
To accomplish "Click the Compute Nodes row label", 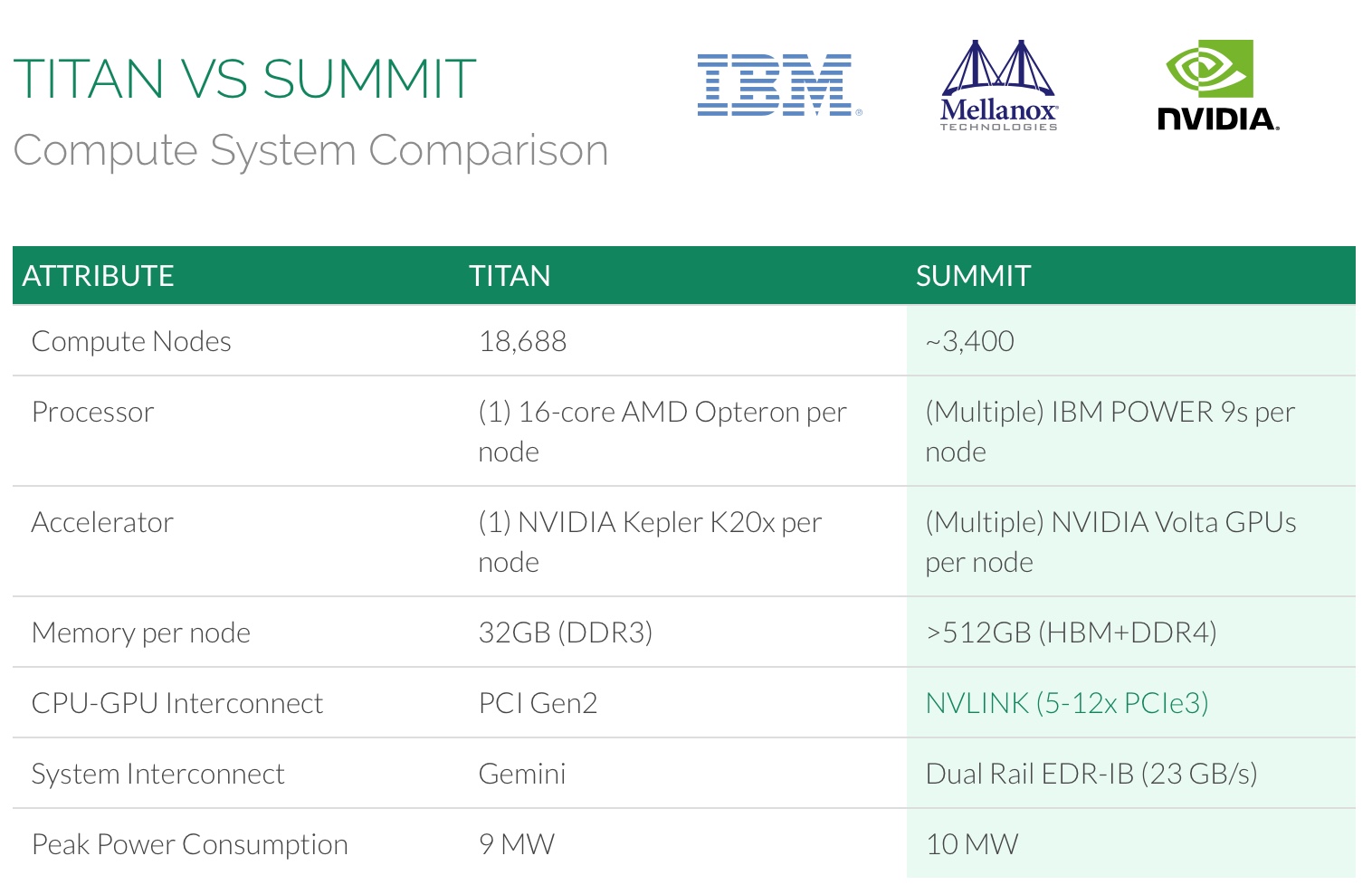I will pyautogui.click(x=131, y=341).
